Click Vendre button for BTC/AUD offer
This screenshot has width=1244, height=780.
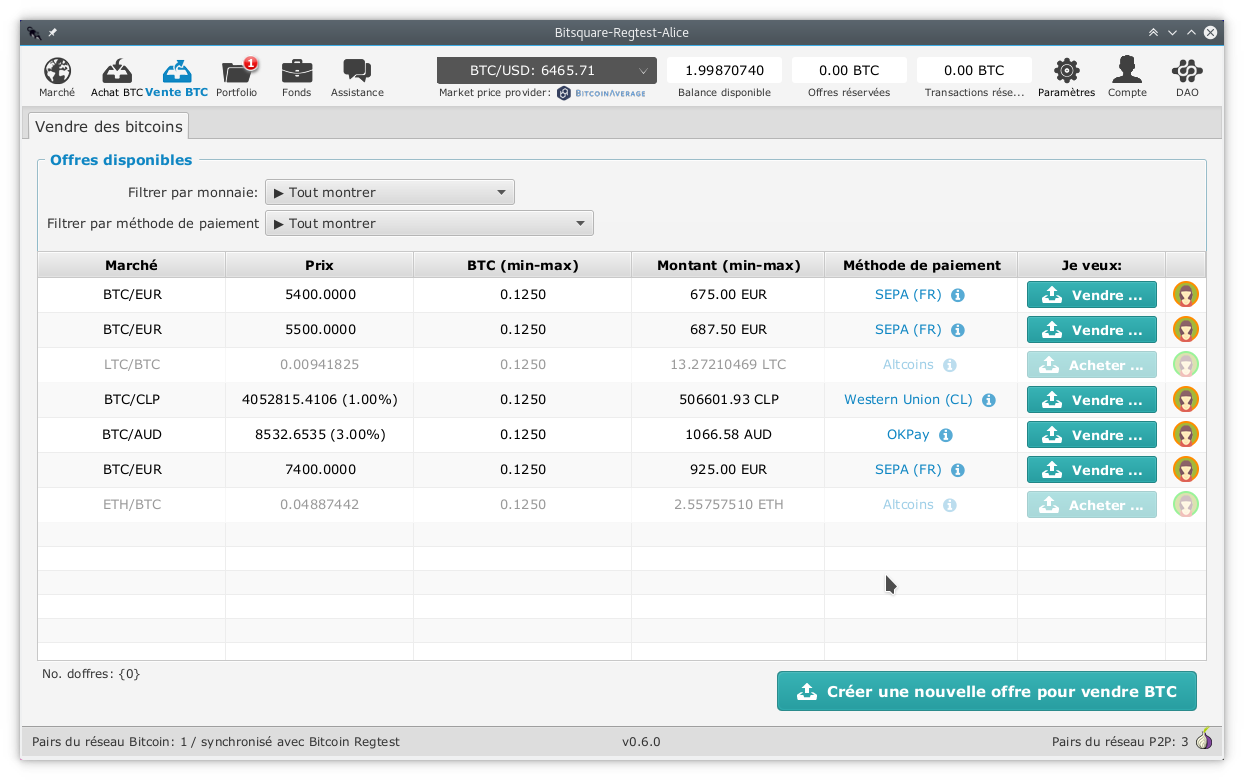(x=1092, y=435)
